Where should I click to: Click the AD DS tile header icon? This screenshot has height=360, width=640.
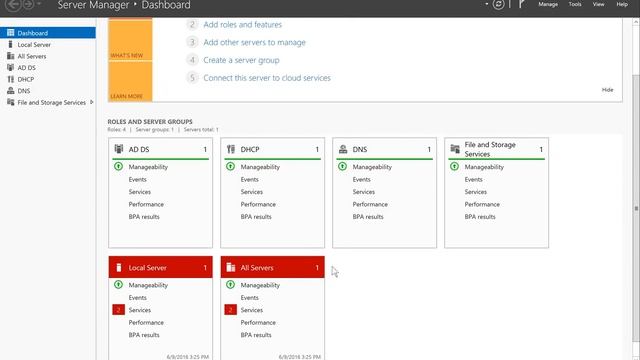click(119, 149)
